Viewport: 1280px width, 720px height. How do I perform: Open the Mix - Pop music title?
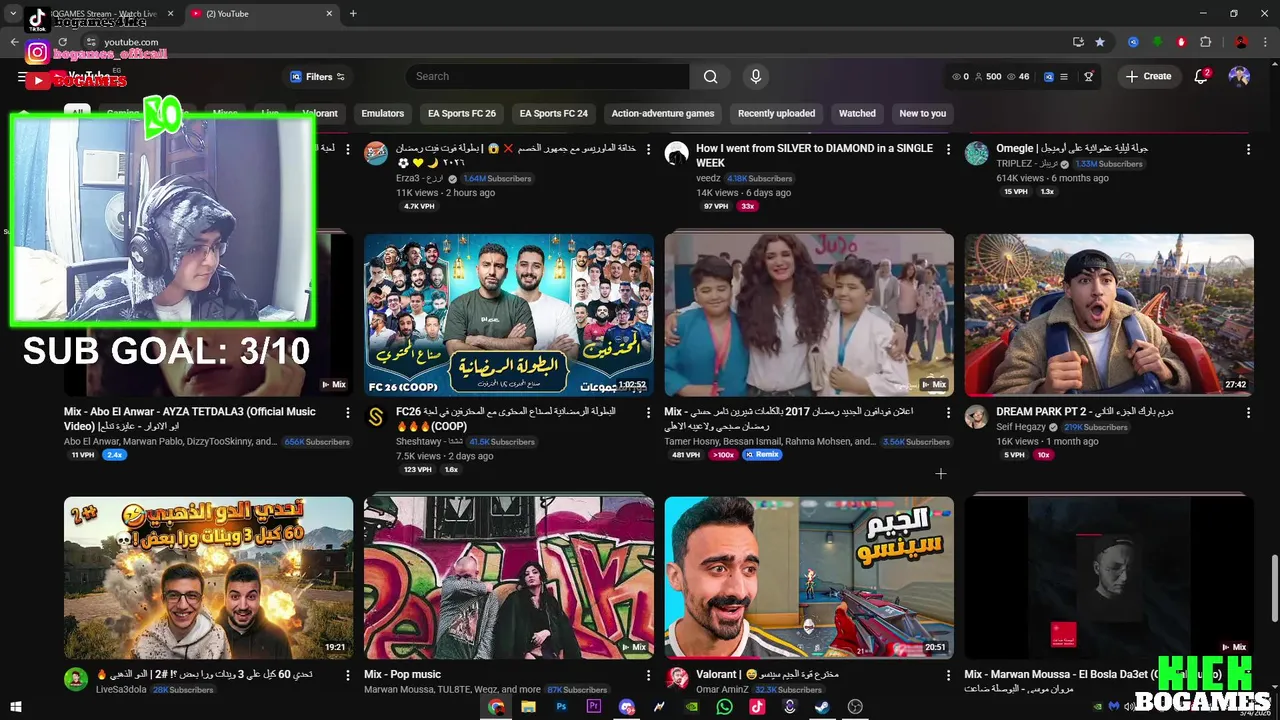coord(402,675)
